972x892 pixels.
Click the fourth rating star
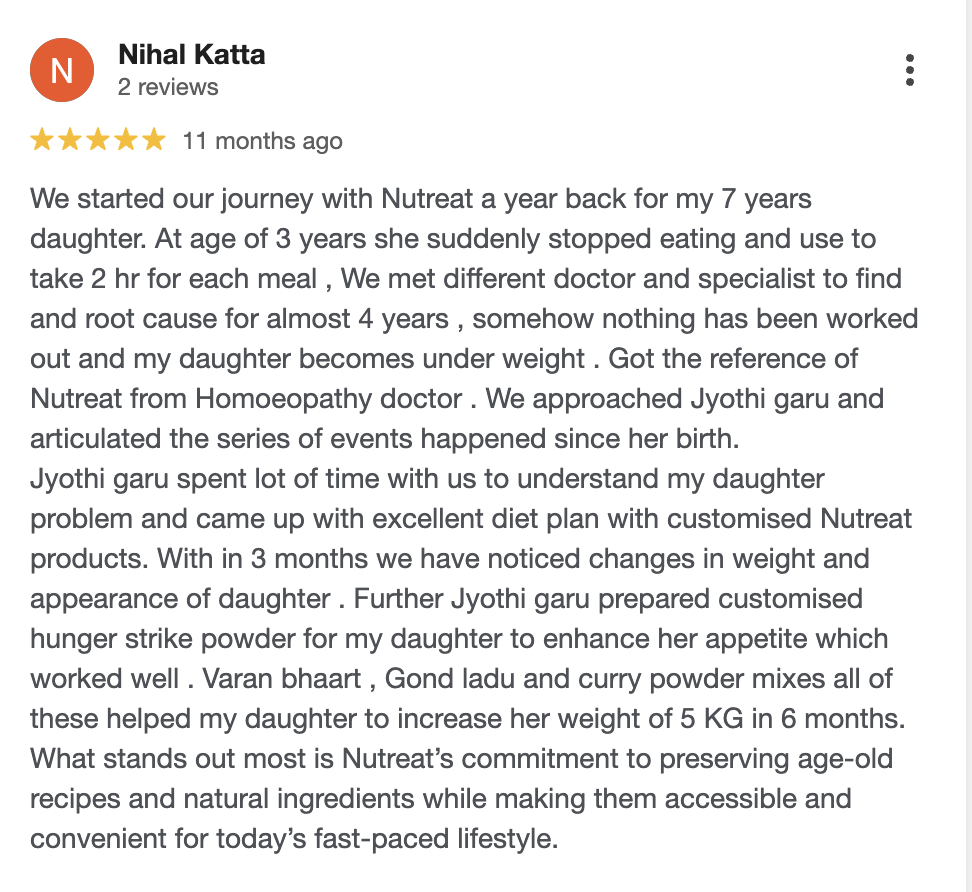[126, 140]
